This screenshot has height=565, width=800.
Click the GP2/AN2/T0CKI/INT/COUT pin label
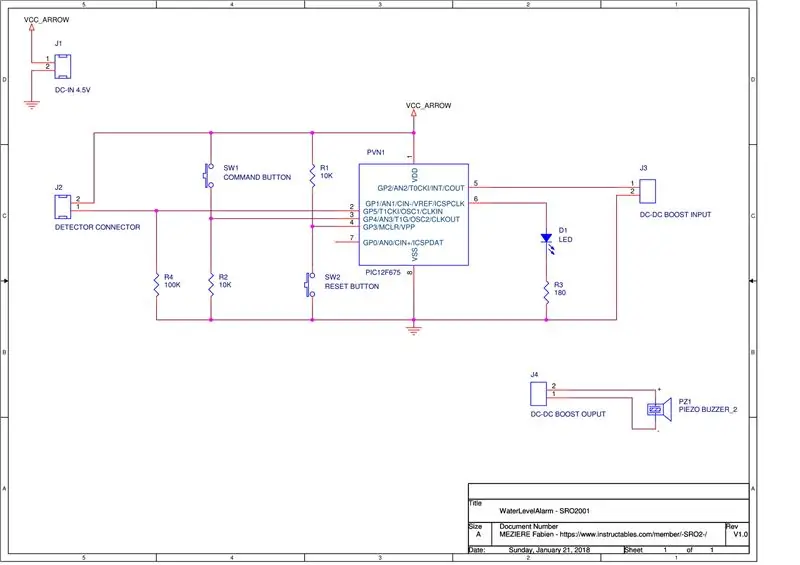(421, 188)
